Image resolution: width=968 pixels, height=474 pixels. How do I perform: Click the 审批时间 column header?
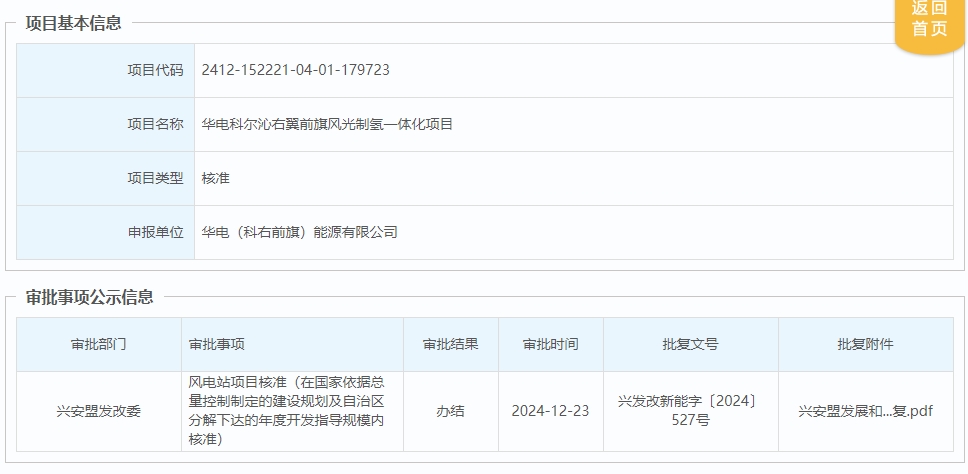(551, 344)
